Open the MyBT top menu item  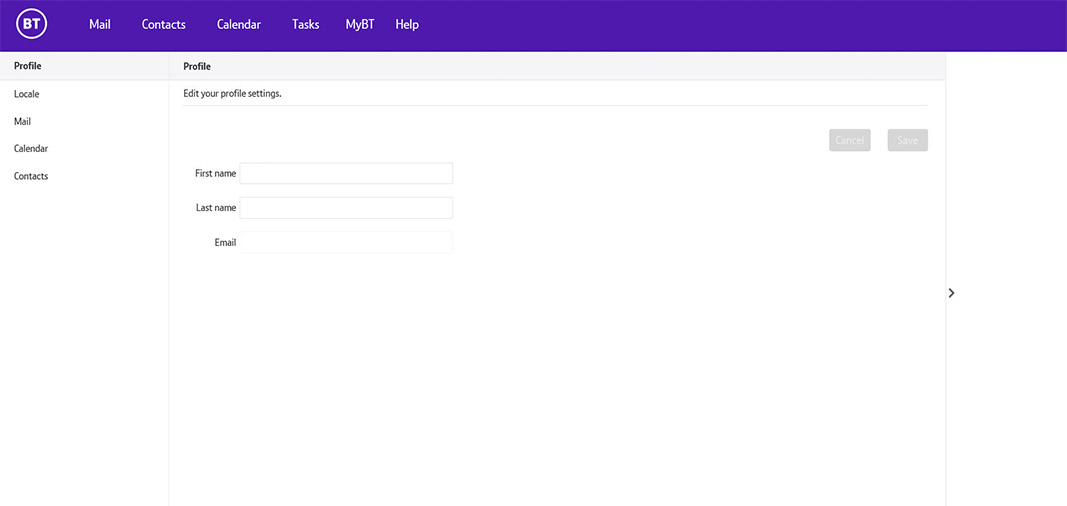click(x=360, y=24)
